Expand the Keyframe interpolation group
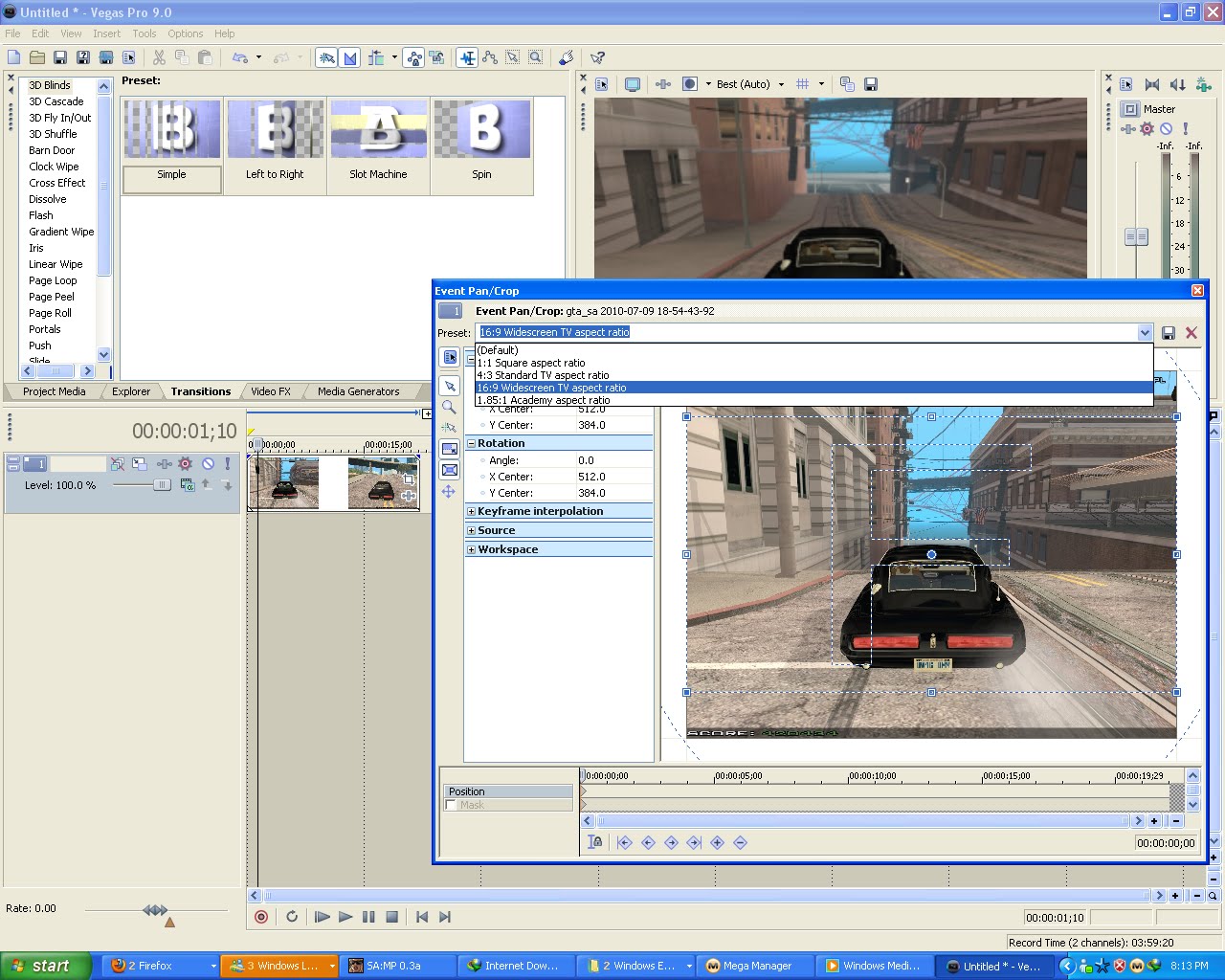The width and height of the screenshot is (1225, 980). [x=471, y=511]
